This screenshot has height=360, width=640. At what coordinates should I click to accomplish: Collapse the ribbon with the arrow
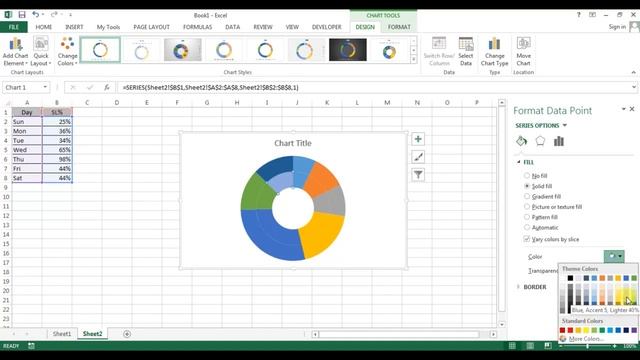coord(633,72)
